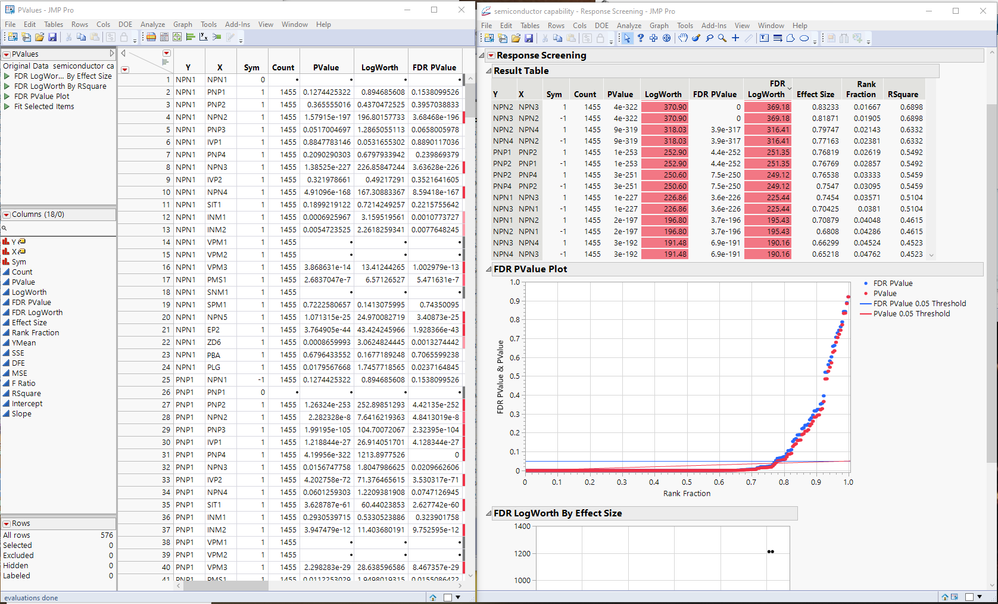Click FDR PValue 0.05 Threshold legend line
The height and width of the screenshot is (604, 998).
coord(864,304)
